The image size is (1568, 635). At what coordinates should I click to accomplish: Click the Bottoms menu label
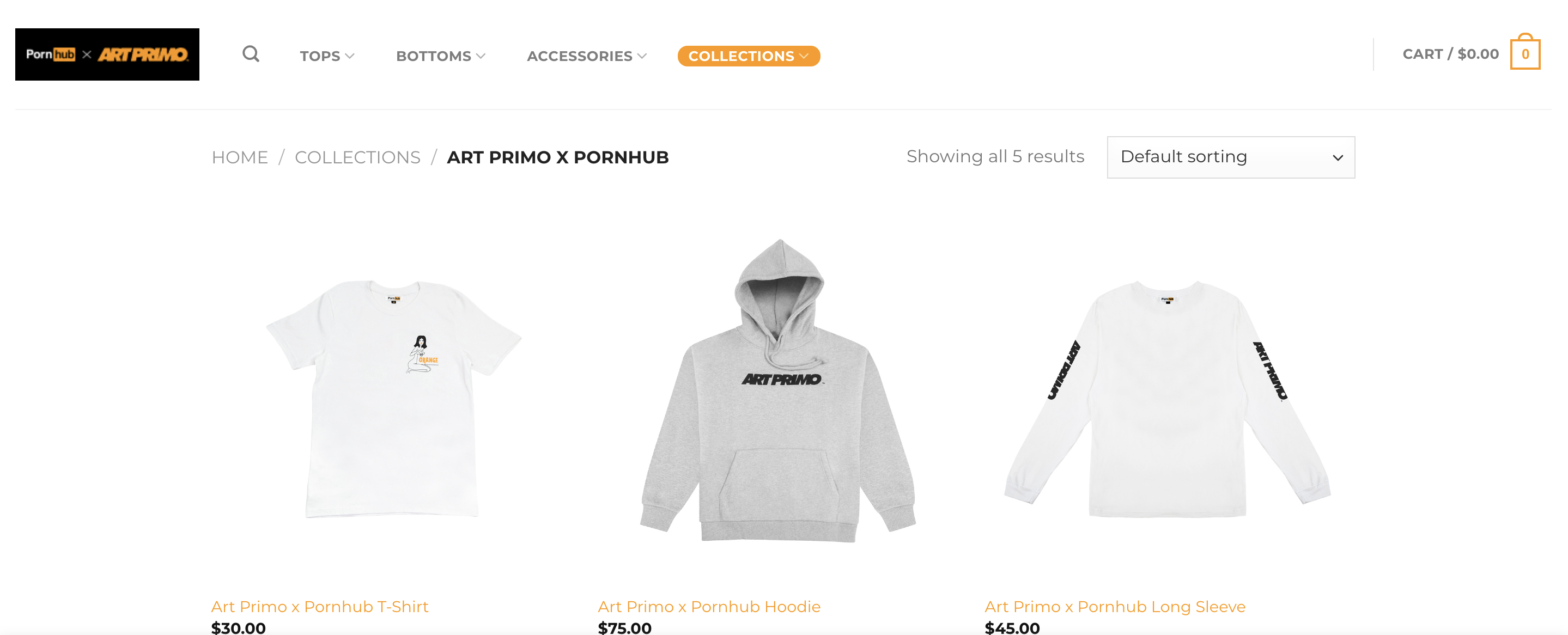click(433, 56)
